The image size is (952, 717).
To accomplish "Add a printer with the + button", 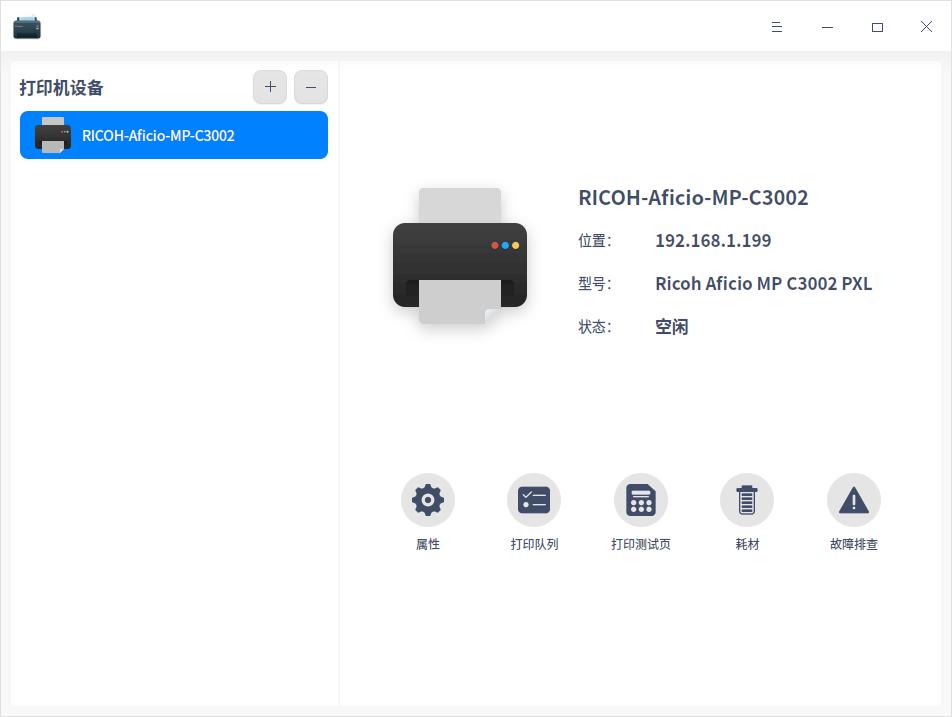I will coord(270,87).
